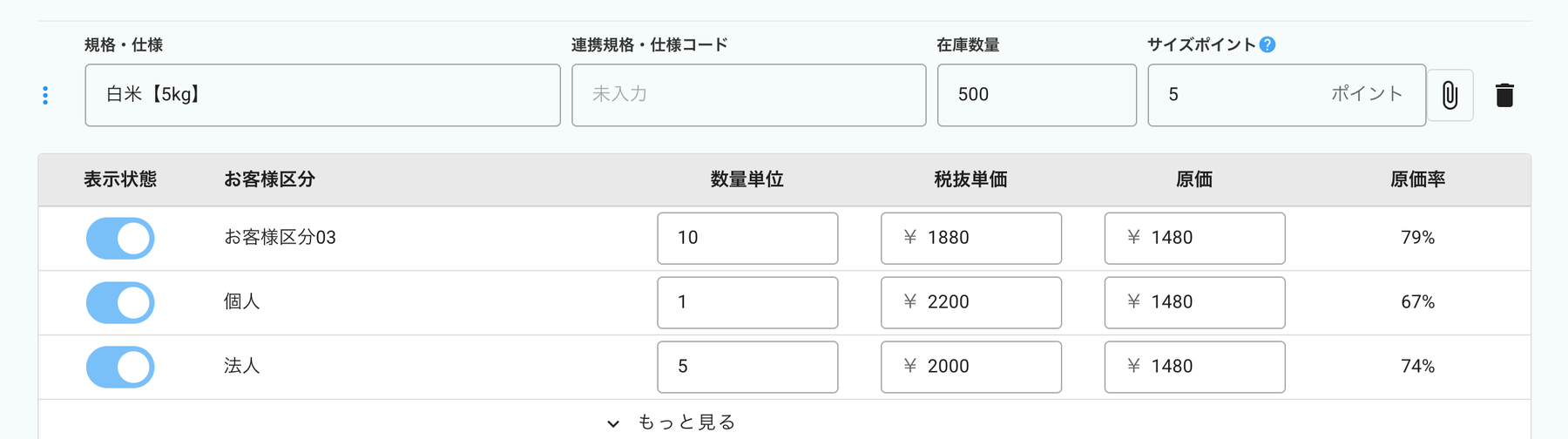
Task: Toggle display state for お客様区分03
Action: click(x=120, y=238)
